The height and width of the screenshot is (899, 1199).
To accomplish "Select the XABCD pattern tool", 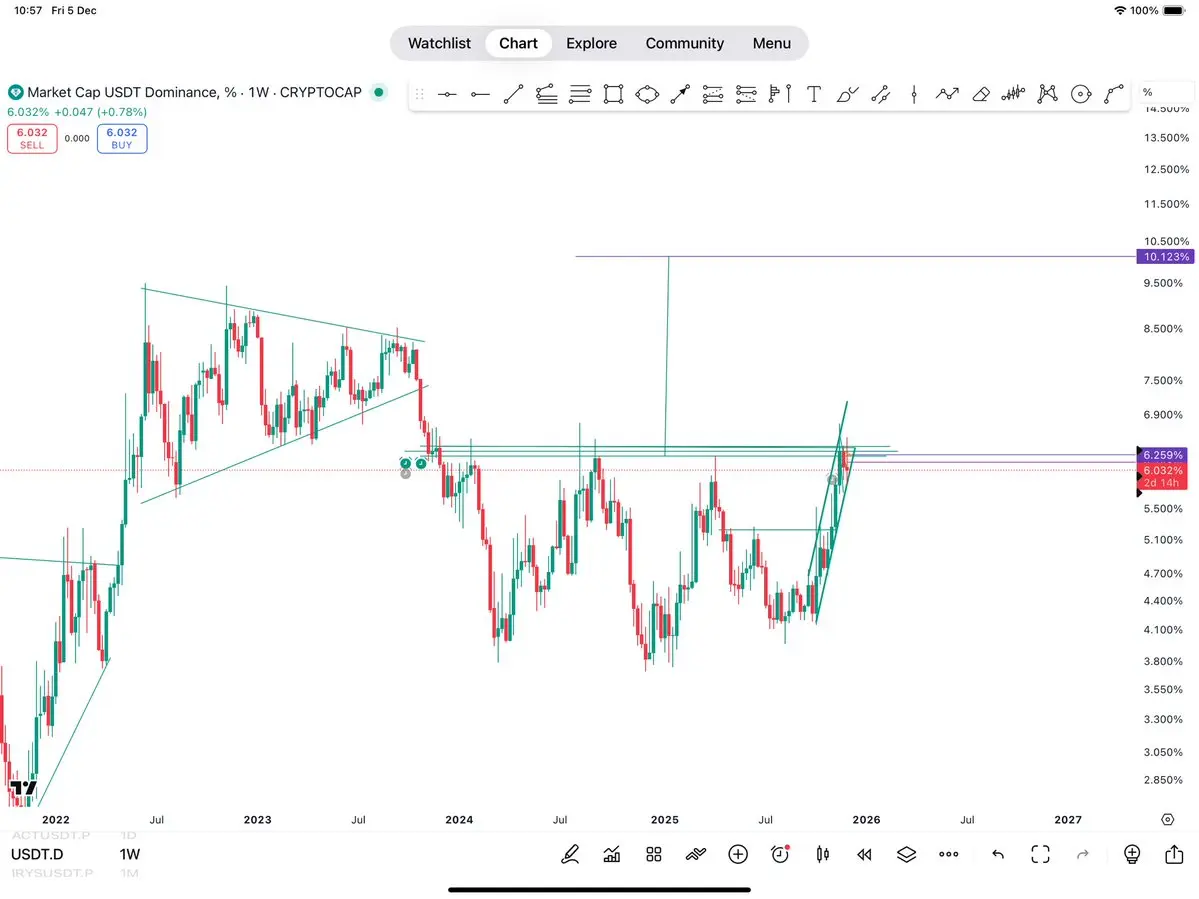I will point(1048,94).
